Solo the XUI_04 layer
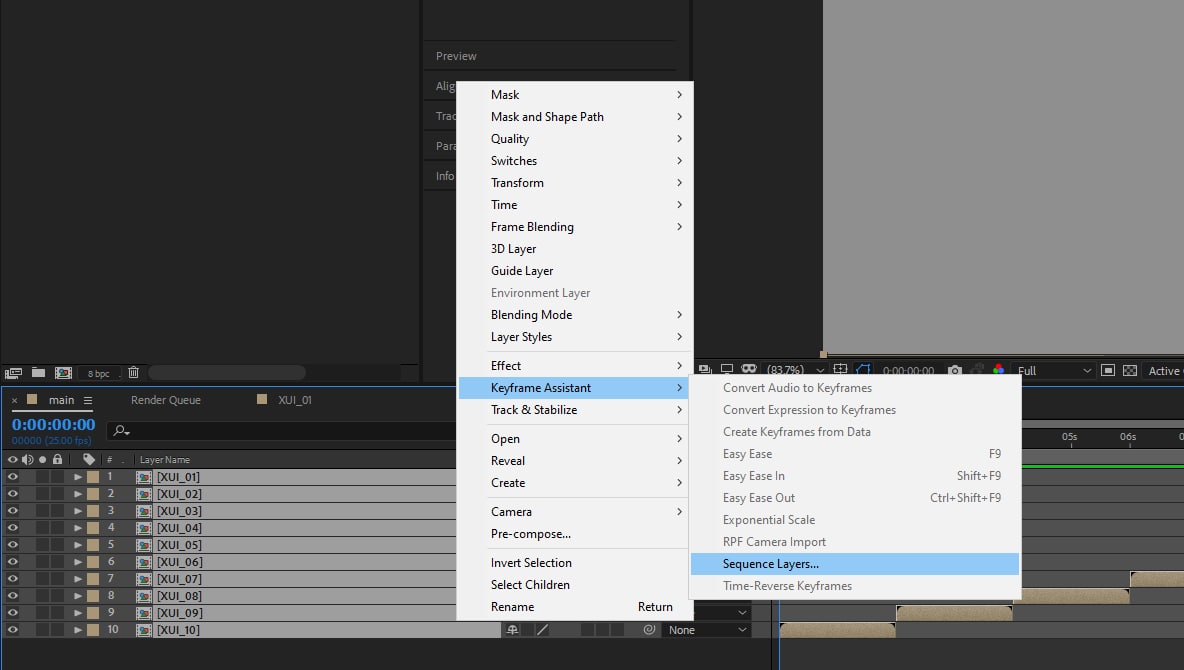The height and width of the screenshot is (670, 1184). point(42,528)
